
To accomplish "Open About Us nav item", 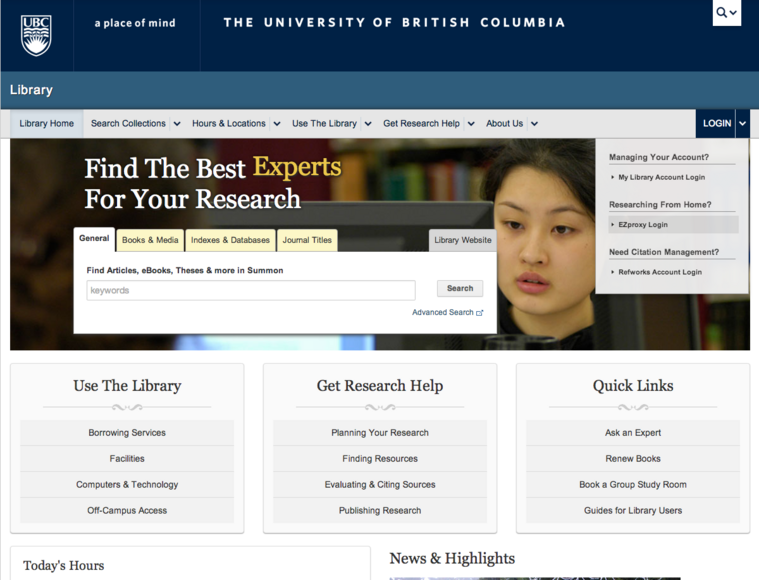I will tap(504, 123).
